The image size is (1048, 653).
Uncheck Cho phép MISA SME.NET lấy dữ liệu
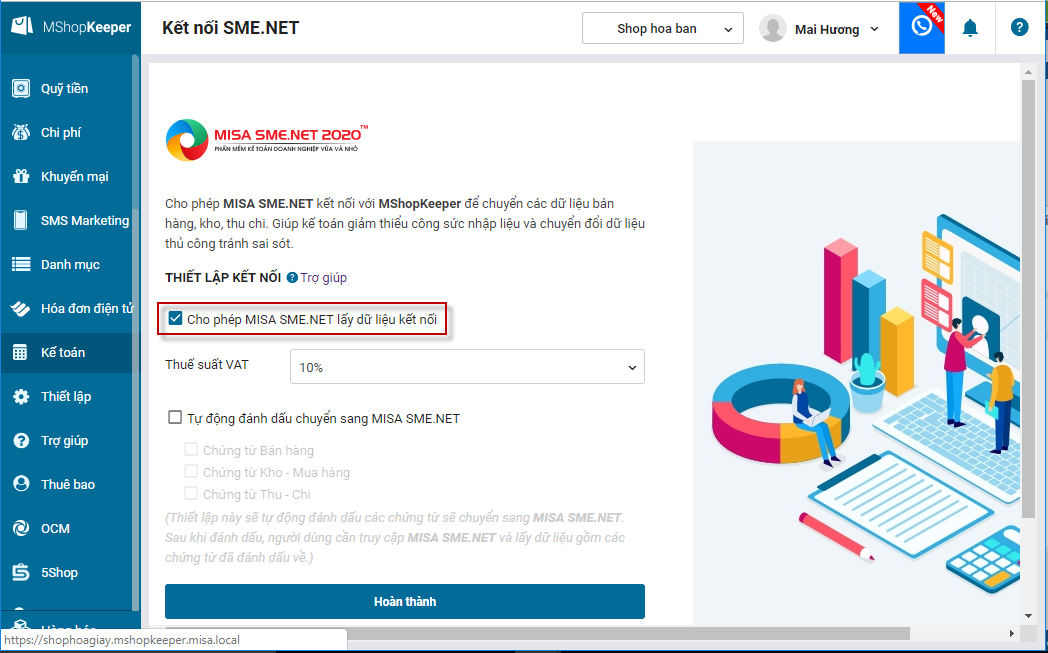coord(176,319)
